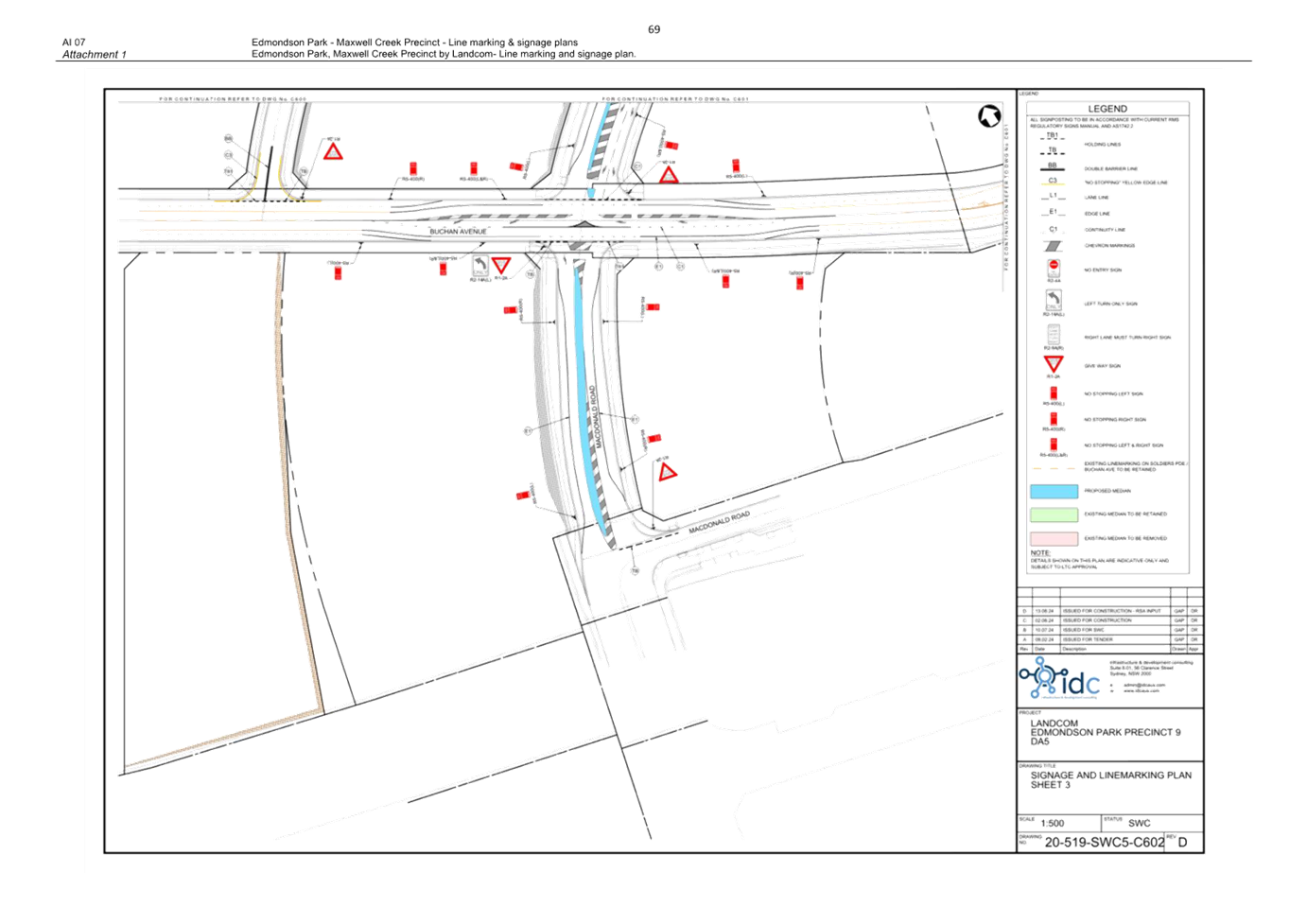Click the Left Turn Only legend sign
This screenshot has height=924, width=1307.
coord(1054,301)
